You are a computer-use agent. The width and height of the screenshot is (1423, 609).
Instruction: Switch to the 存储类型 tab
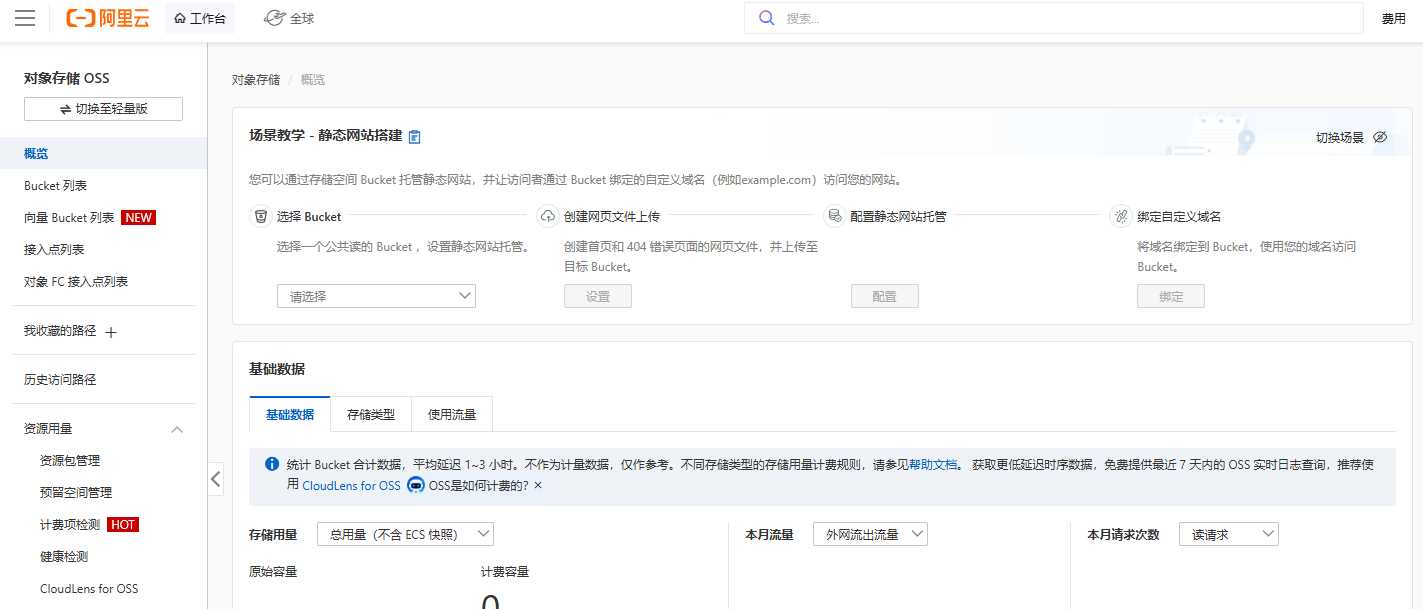coord(371,413)
